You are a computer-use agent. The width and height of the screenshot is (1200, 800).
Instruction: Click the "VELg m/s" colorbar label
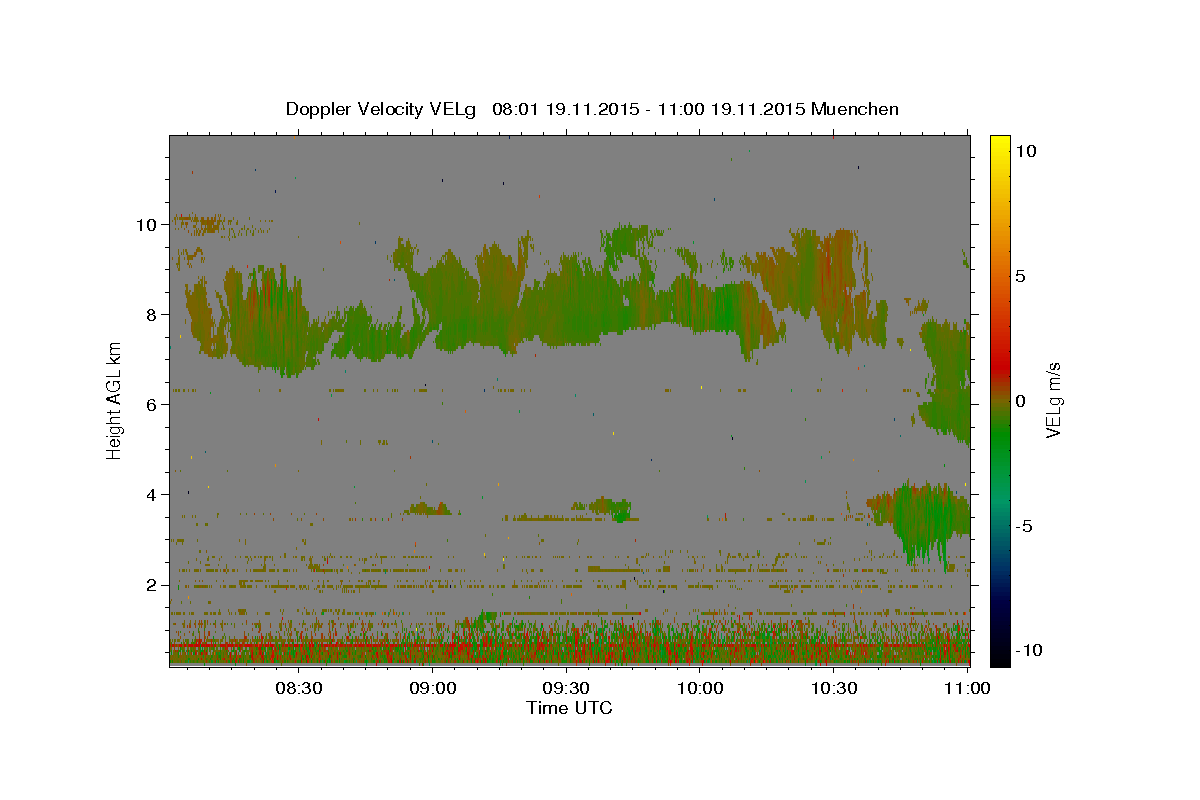[x=1053, y=400]
